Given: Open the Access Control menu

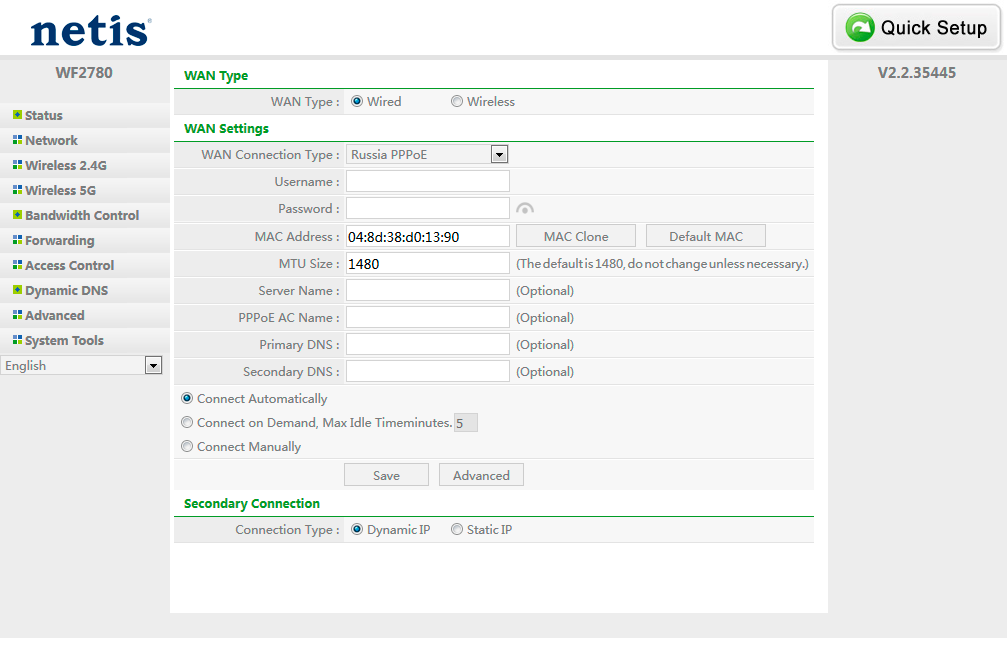Looking at the screenshot, I should coord(69,265).
